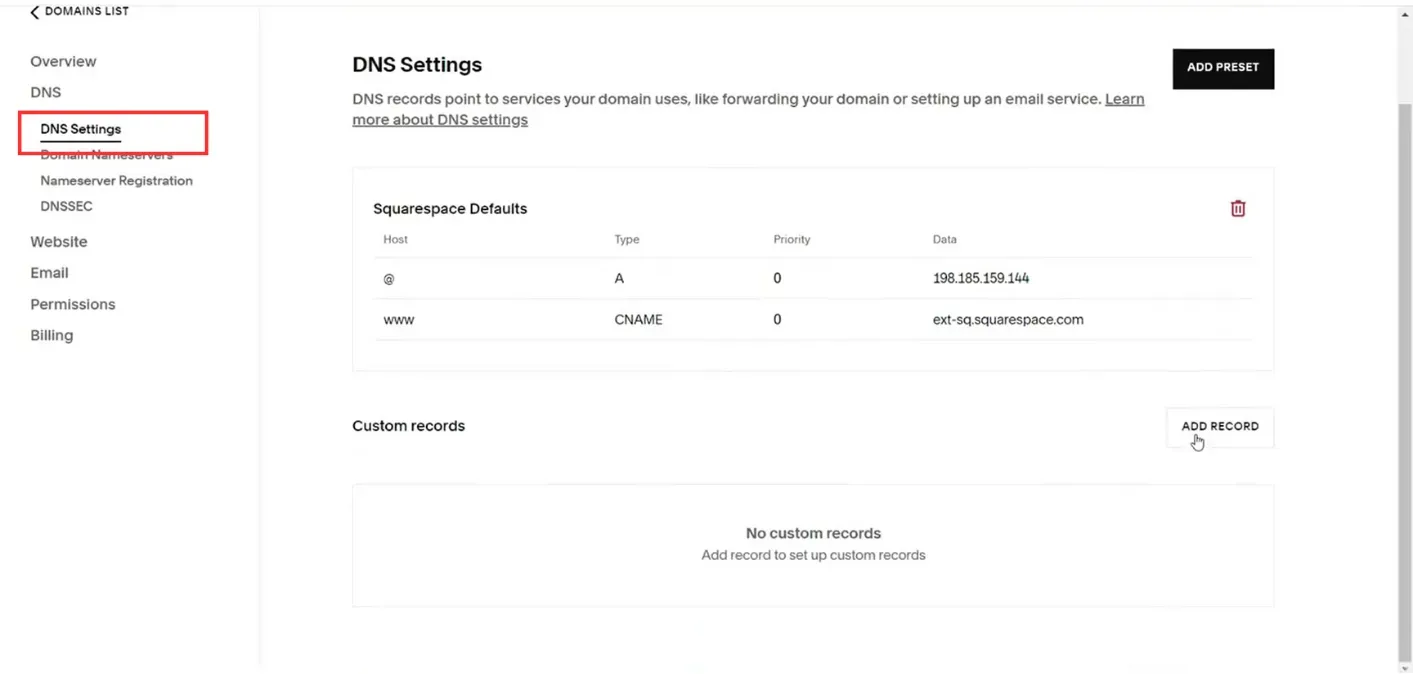Viewport: 1413px width, 674px height.
Task: Expand the Website sidebar section
Action: (x=59, y=242)
